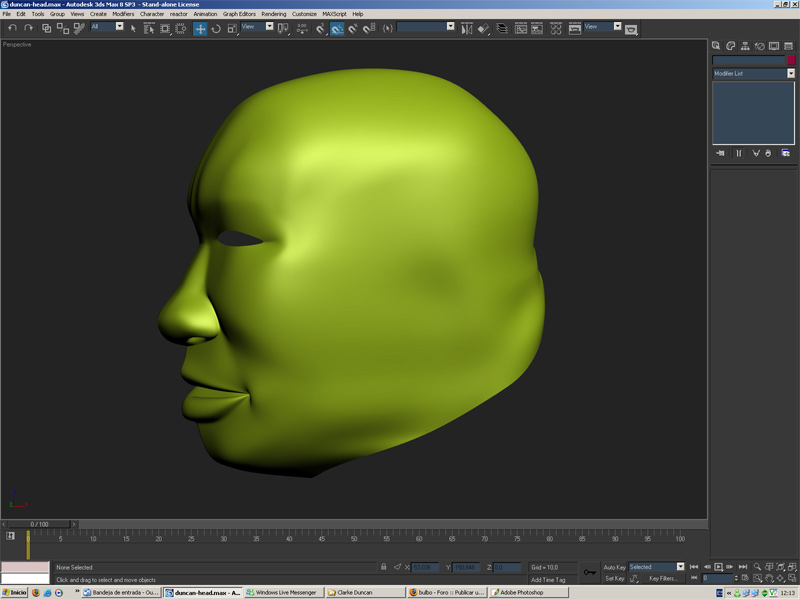
Task: Open the Material Editor icon
Action: pos(556,29)
